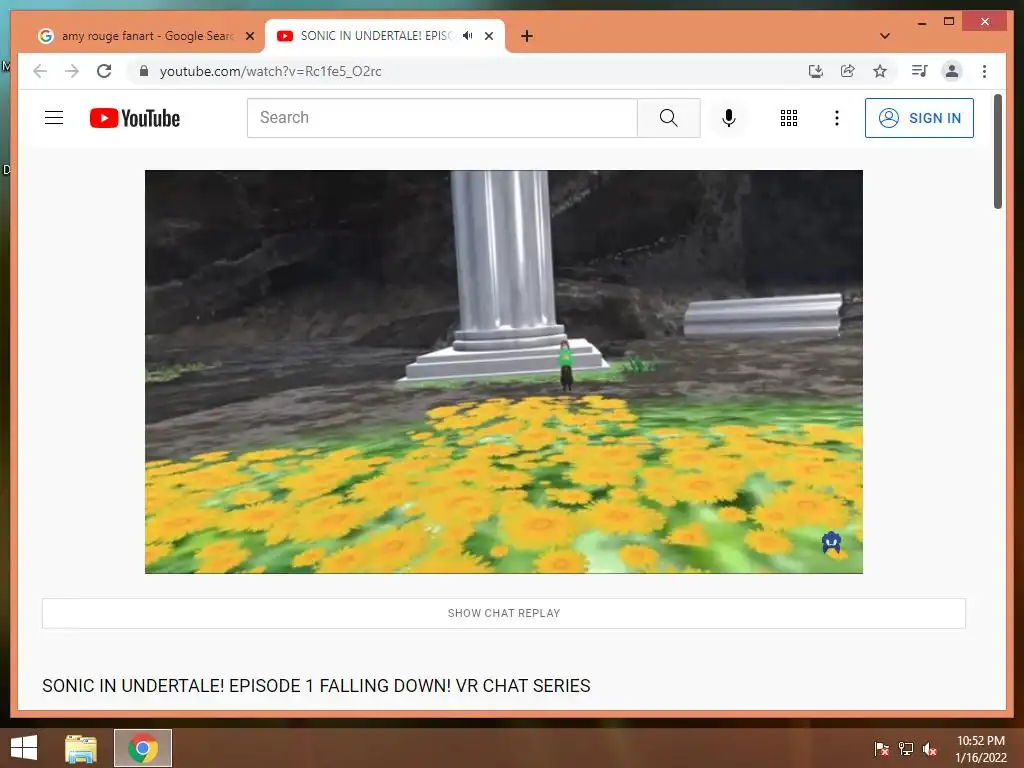1024x768 pixels.
Task: Open YouTube settings three-dot menu
Action: click(837, 118)
